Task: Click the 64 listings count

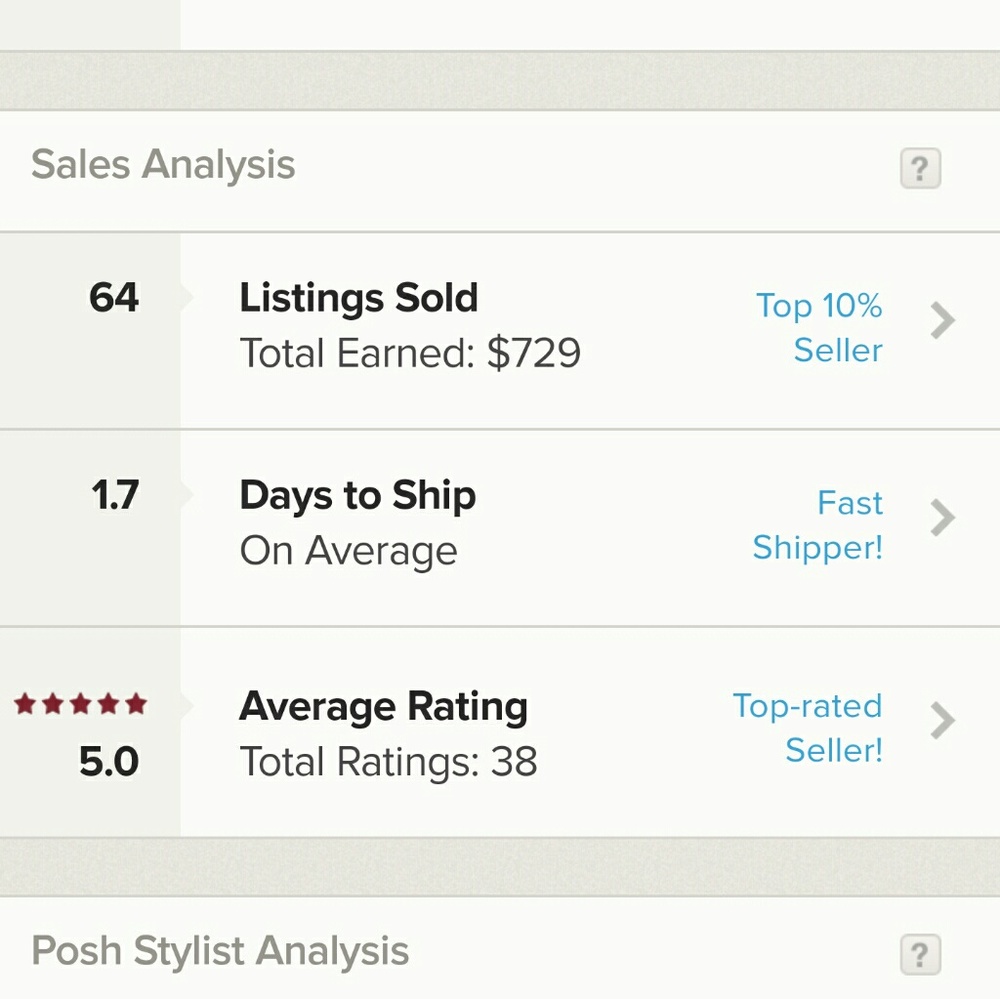Action: tap(114, 298)
